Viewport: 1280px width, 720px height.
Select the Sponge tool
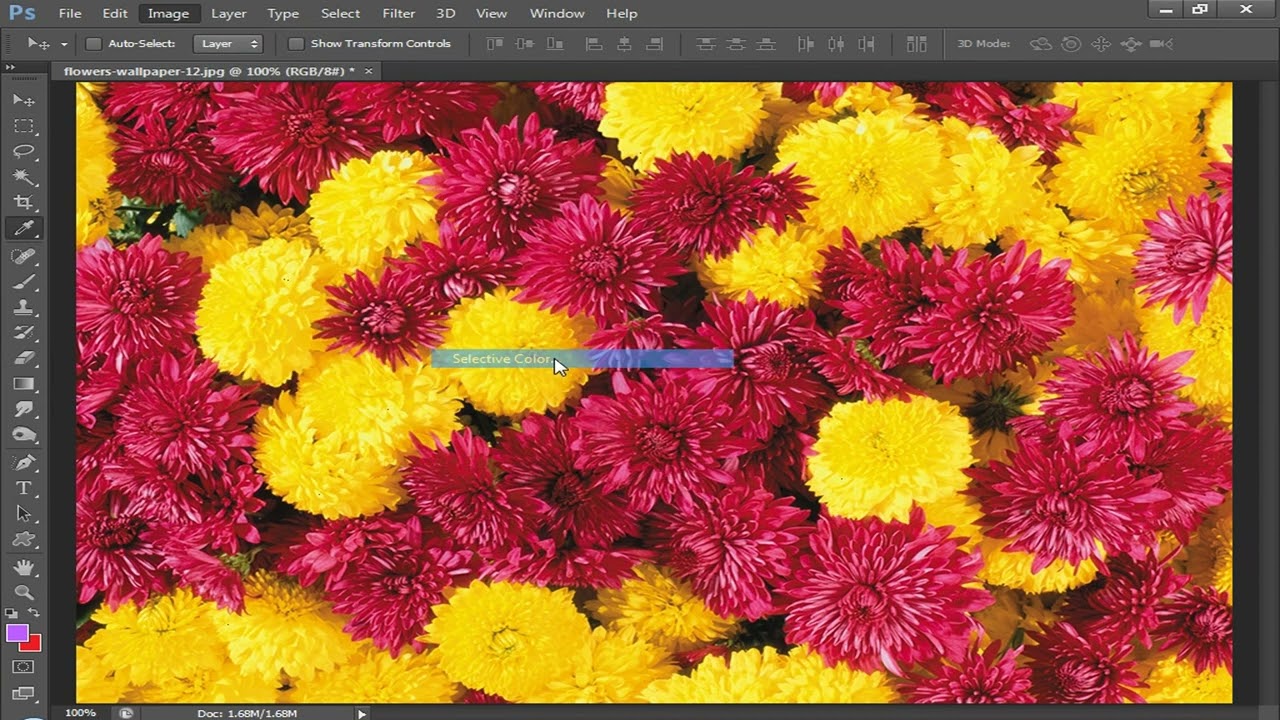click(x=23, y=436)
